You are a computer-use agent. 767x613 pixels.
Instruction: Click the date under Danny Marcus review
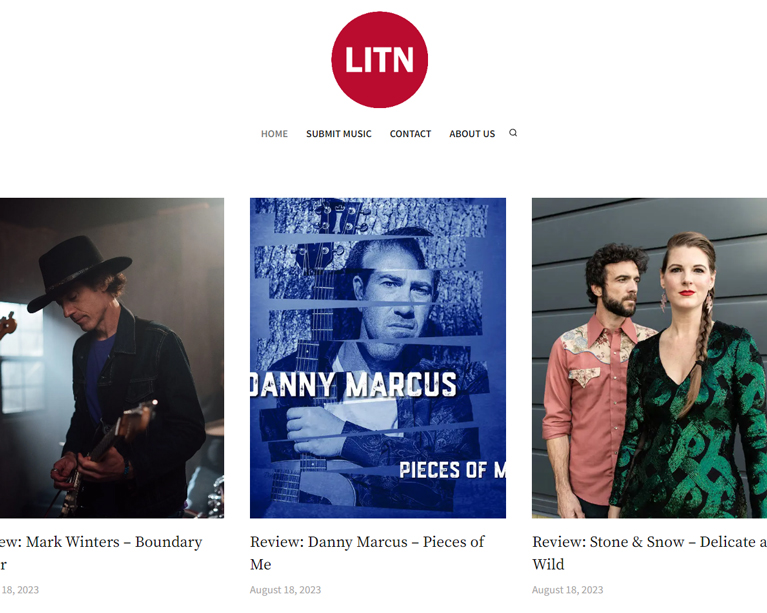tap(285, 590)
